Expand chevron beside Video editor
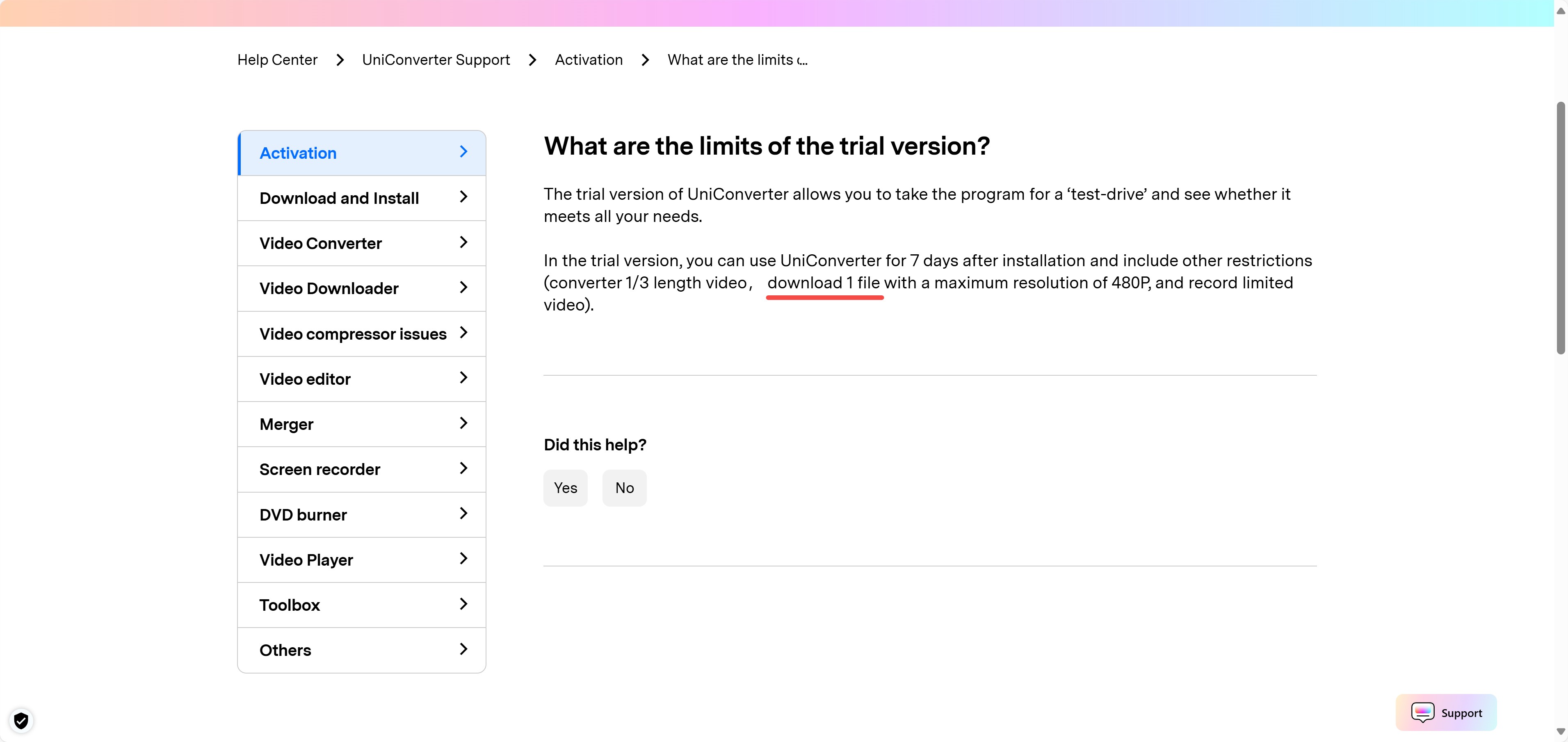Viewport: 1568px width, 742px height. (464, 377)
